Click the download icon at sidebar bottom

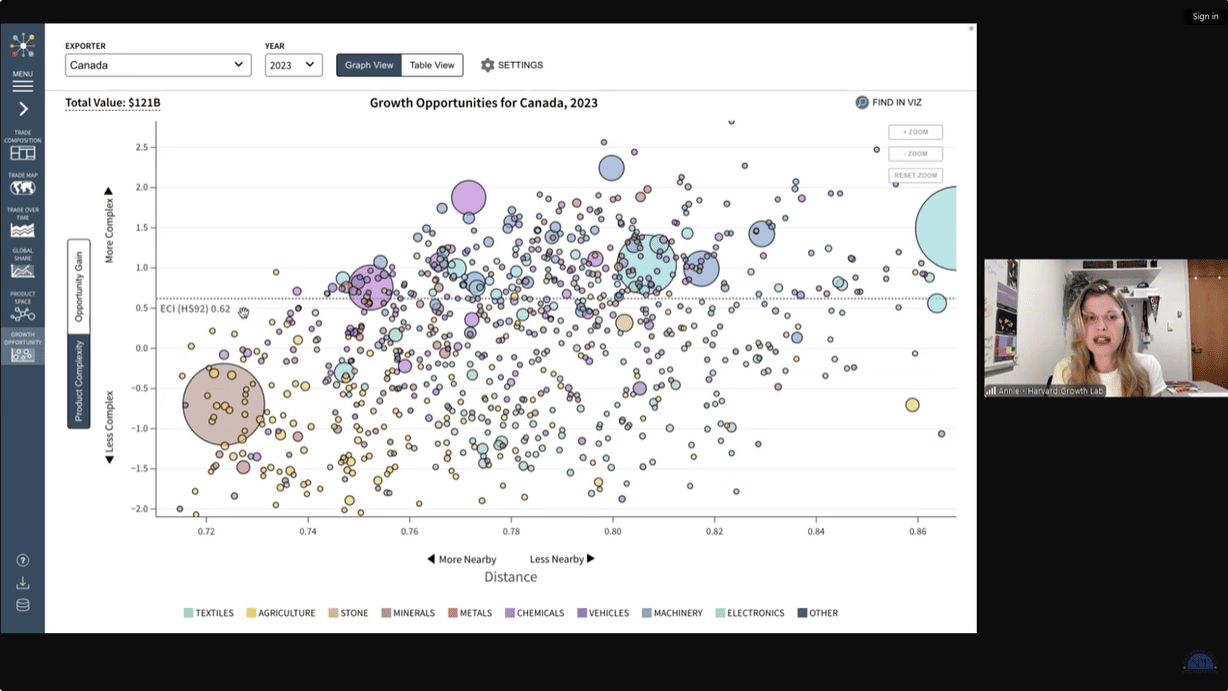click(22, 581)
